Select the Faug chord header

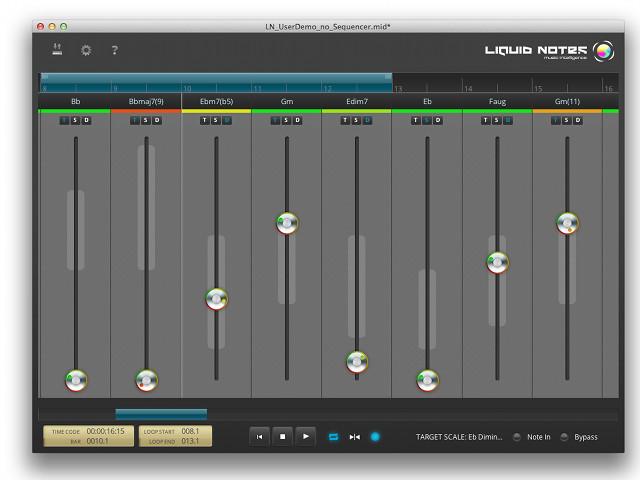coord(497,102)
